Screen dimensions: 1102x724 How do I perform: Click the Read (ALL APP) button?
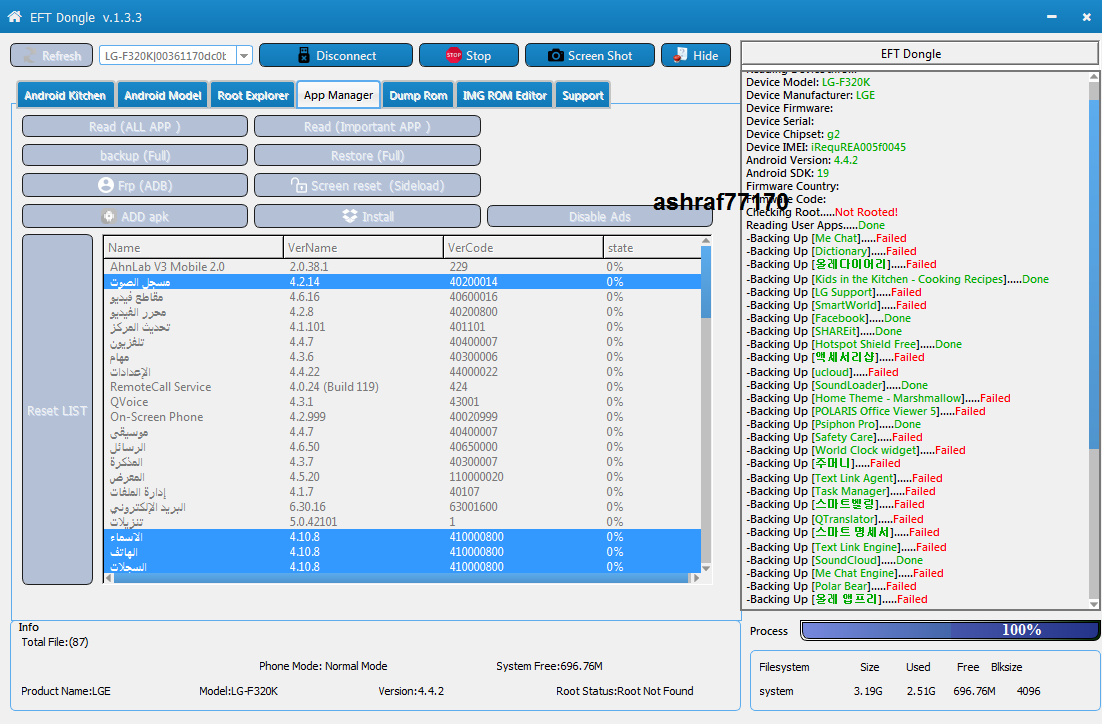pyautogui.click(x=135, y=127)
